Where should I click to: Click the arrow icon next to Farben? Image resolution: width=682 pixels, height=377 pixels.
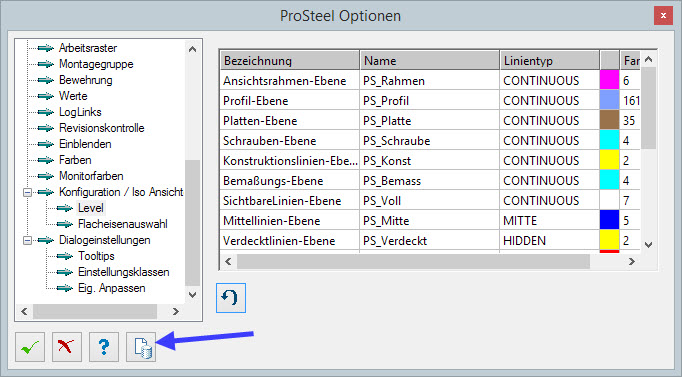click(x=46, y=160)
